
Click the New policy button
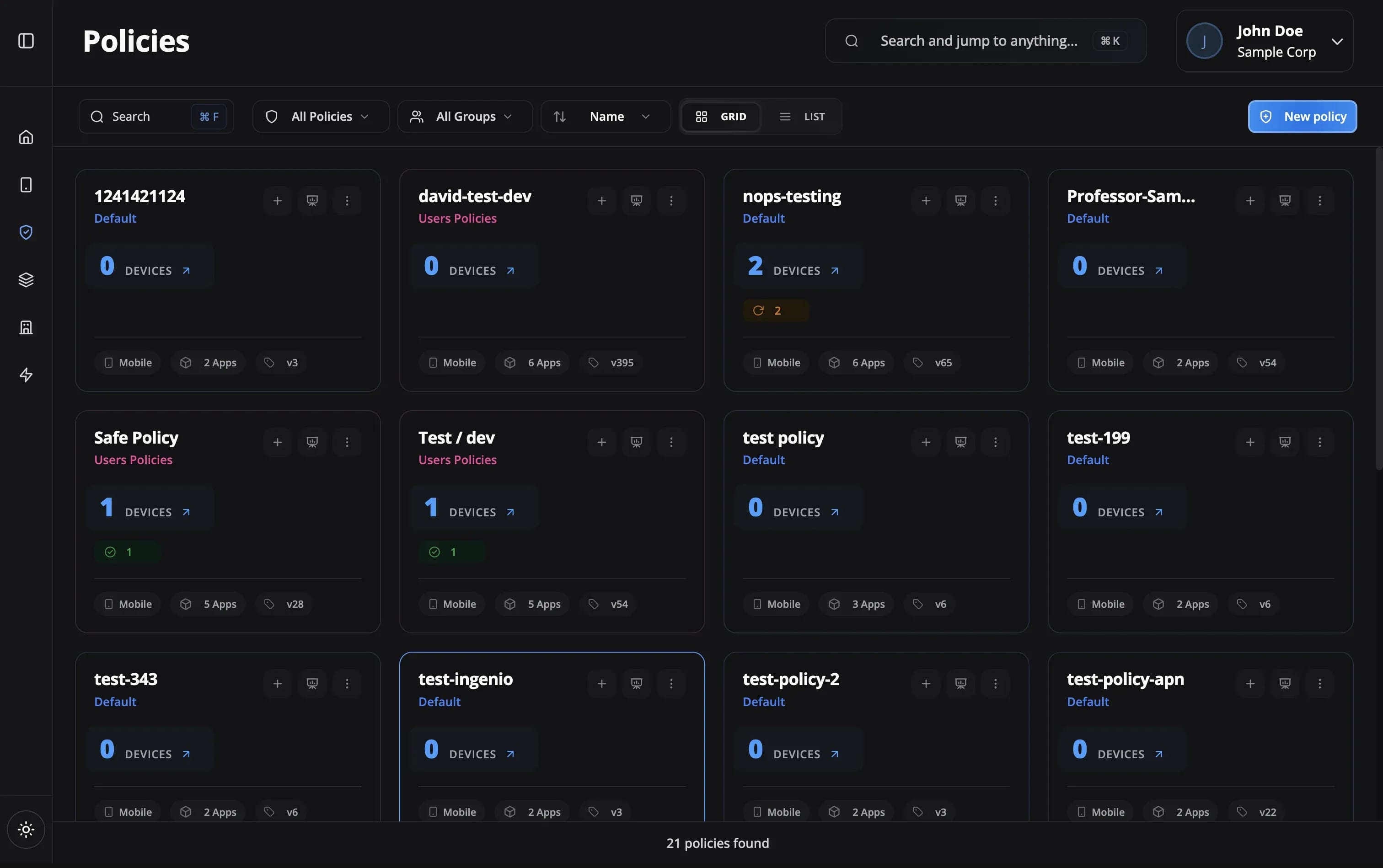pyautogui.click(x=1302, y=117)
